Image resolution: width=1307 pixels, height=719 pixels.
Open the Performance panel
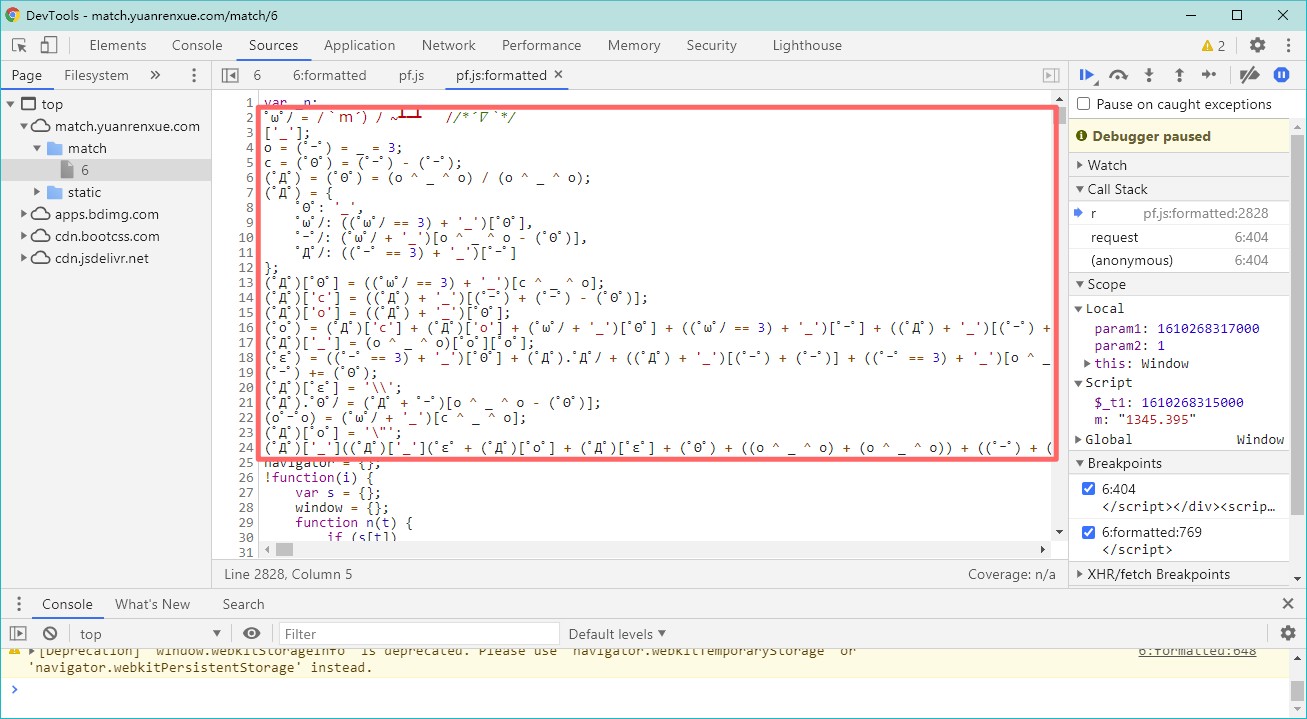(x=541, y=45)
